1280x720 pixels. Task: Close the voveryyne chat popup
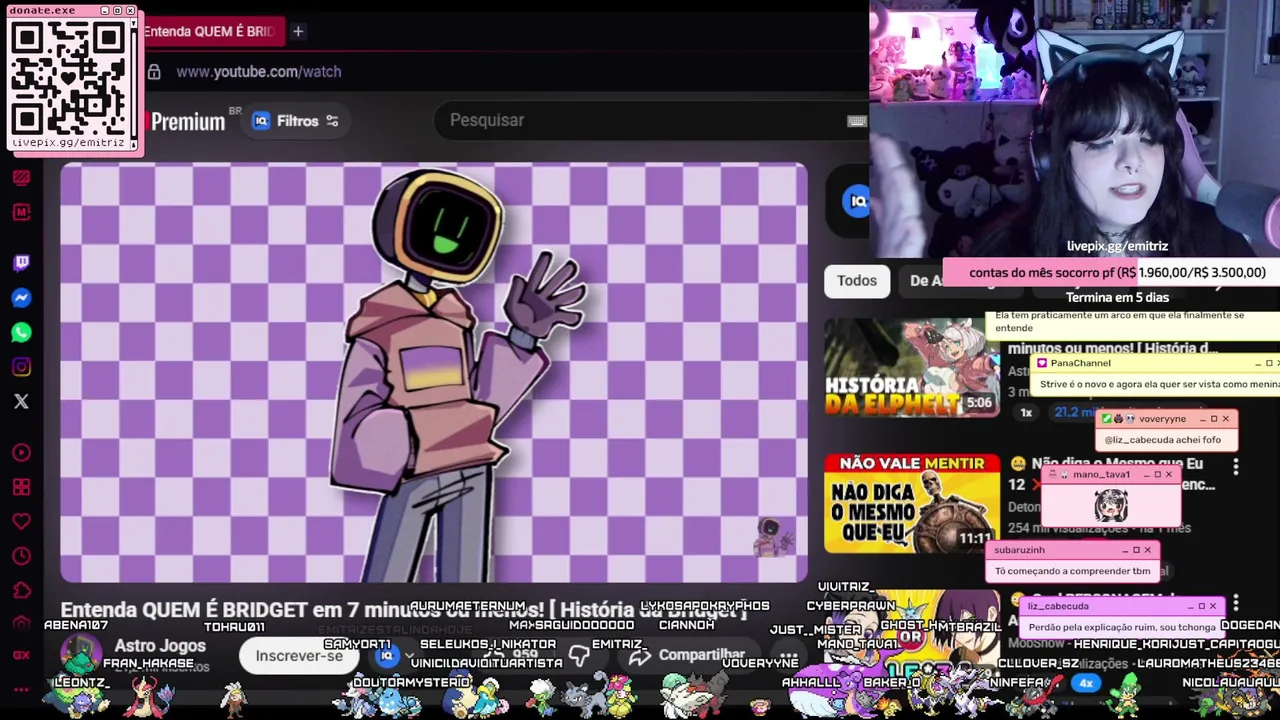click(1225, 419)
